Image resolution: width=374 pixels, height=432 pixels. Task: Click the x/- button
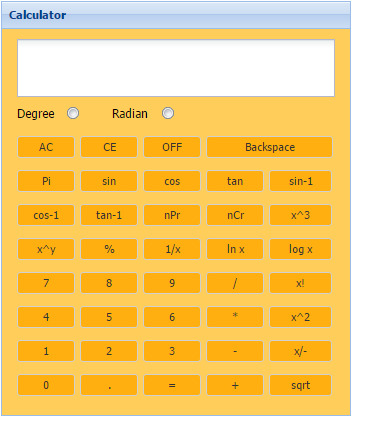click(301, 351)
